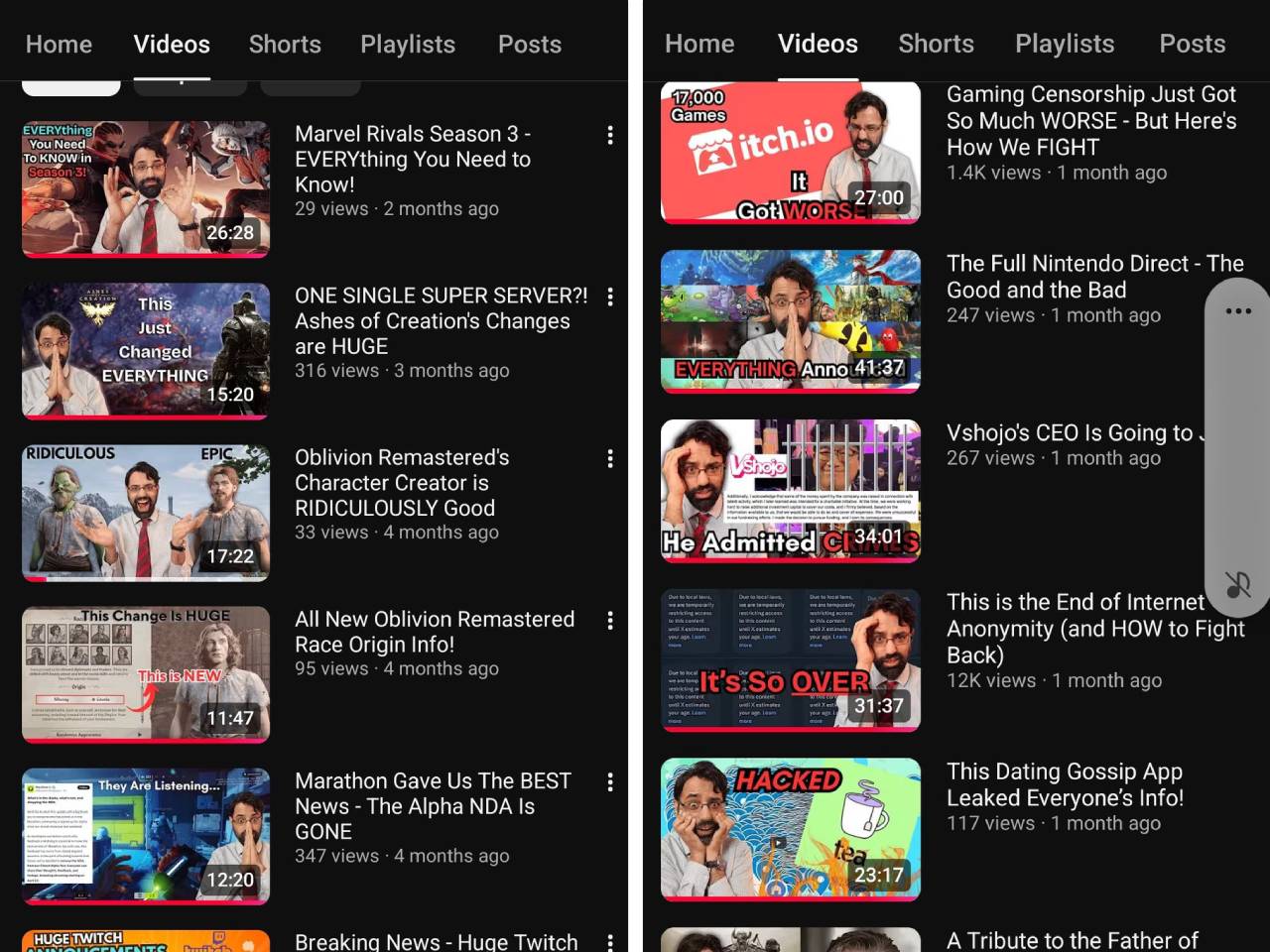This screenshot has width=1270, height=952.
Task: Open three-dot menu for Oblivion Race Origin video
Action: click(609, 620)
